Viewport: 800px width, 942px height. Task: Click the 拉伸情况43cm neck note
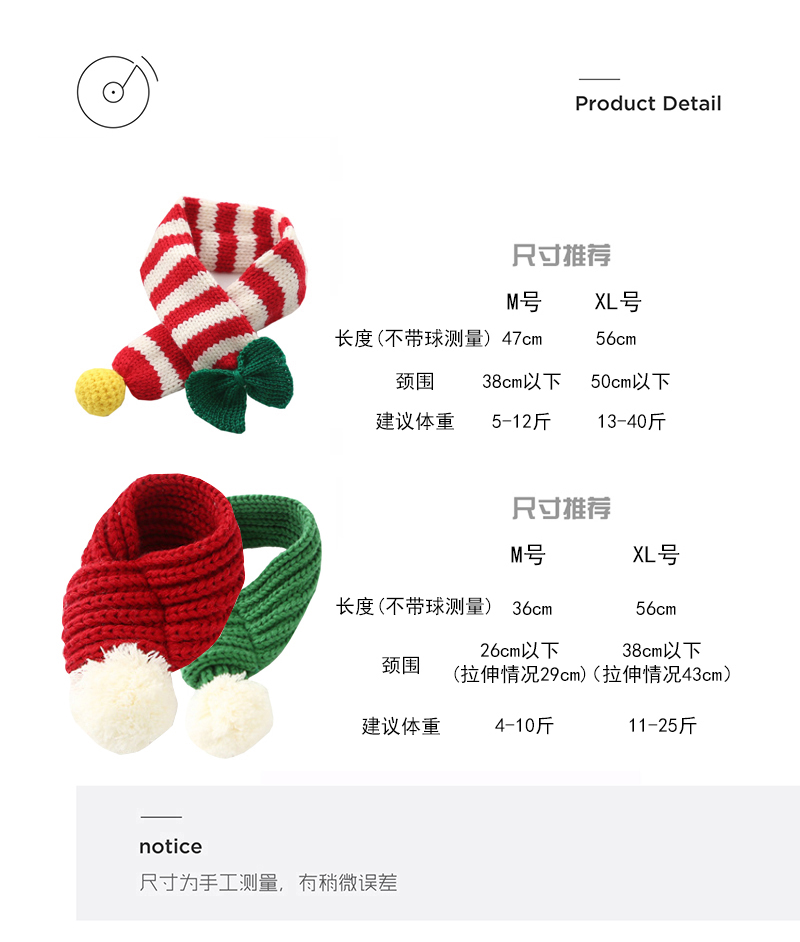[661, 674]
